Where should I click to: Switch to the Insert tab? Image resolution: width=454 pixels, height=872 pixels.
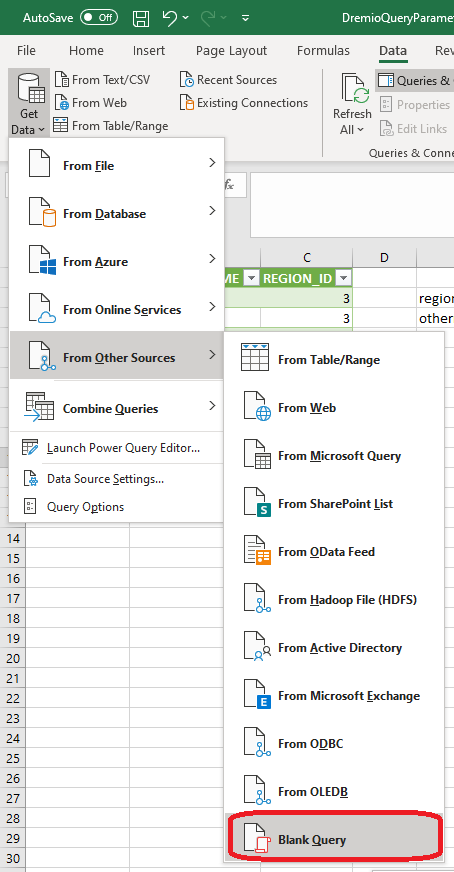tap(149, 51)
